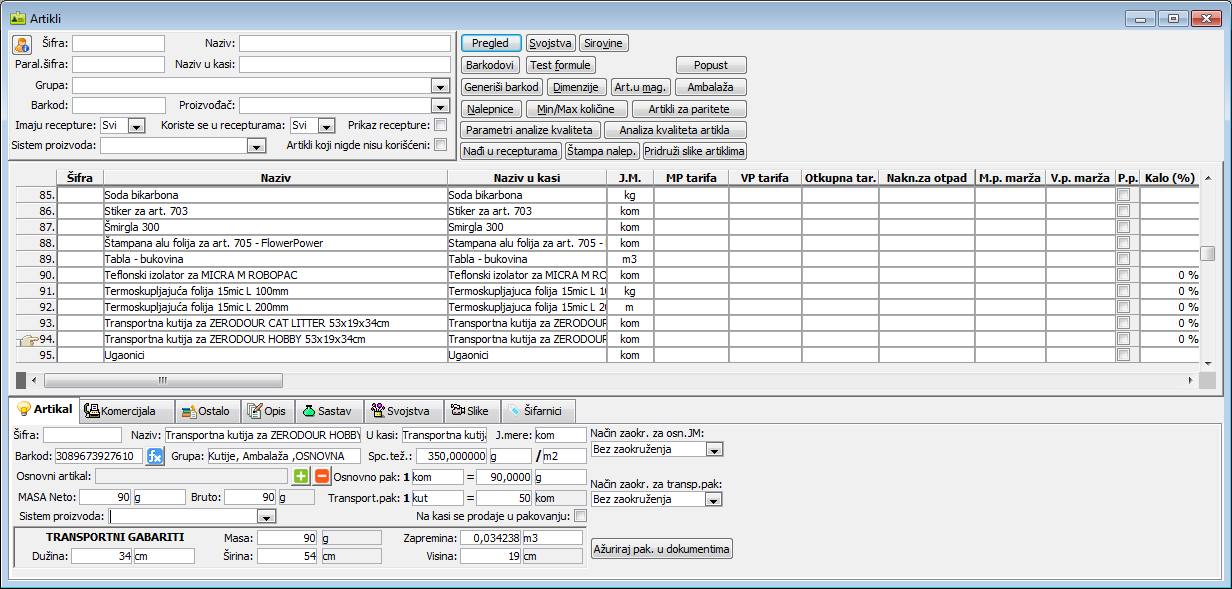Open the Sastav tab with flask icon
1232x589 pixels.
tap(325, 410)
